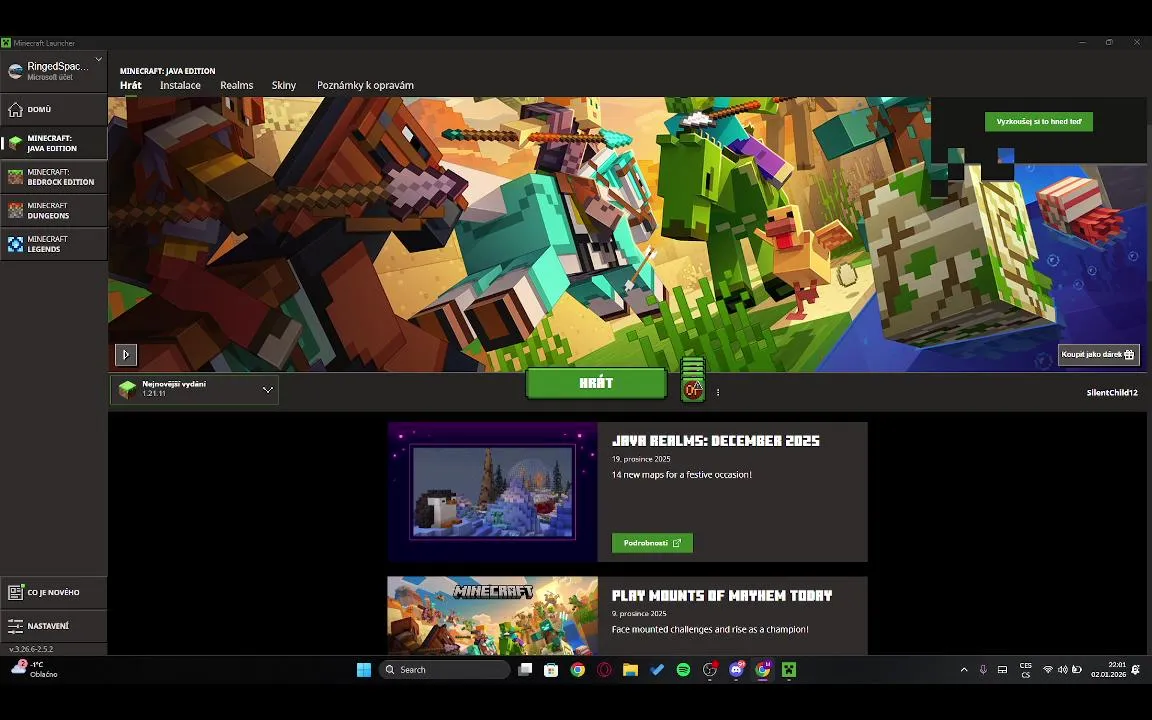Open Nastavení settings
Viewport: 1152px width, 720px height.
(x=54, y=626)
